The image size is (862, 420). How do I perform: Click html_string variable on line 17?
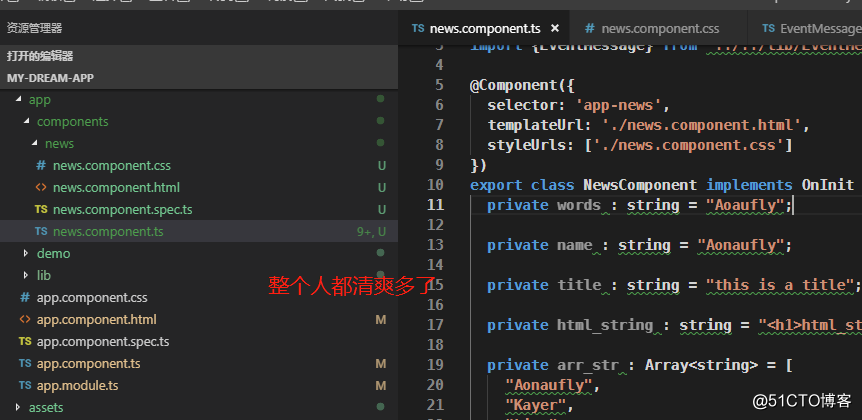pos(605,325)
